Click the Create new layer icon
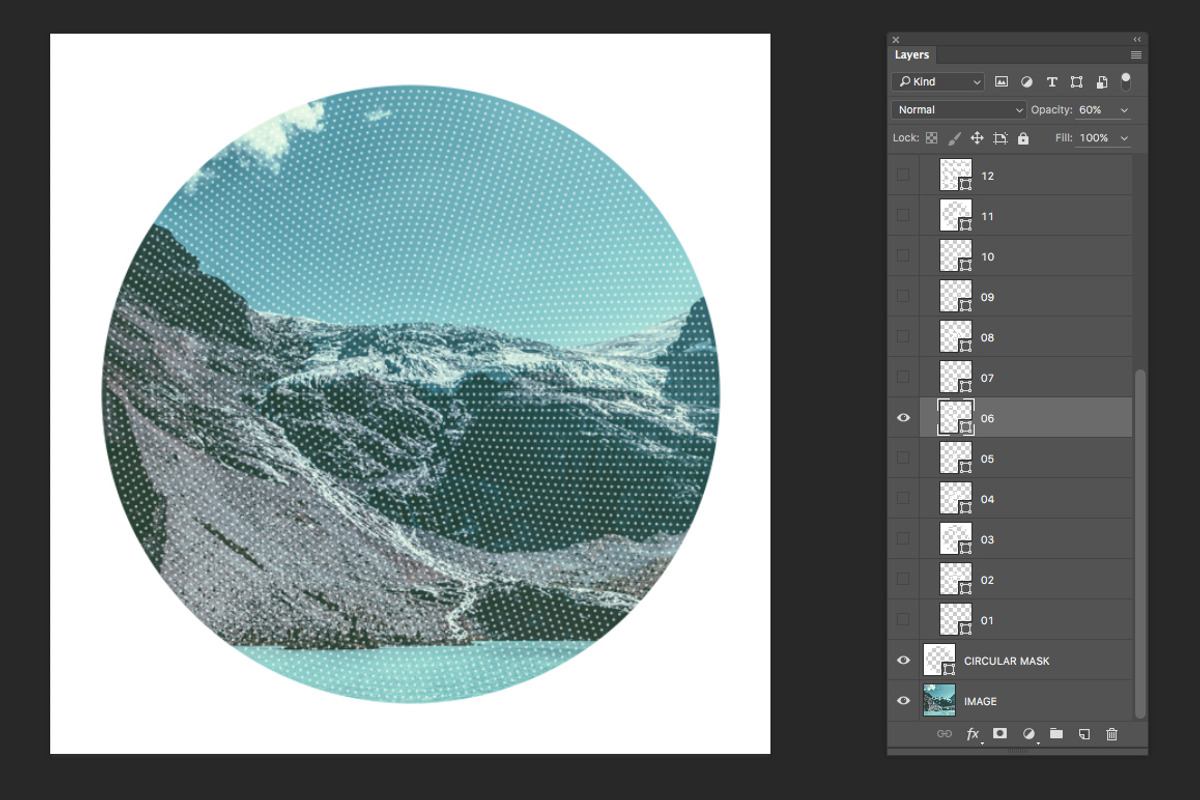 (1084, 733)
